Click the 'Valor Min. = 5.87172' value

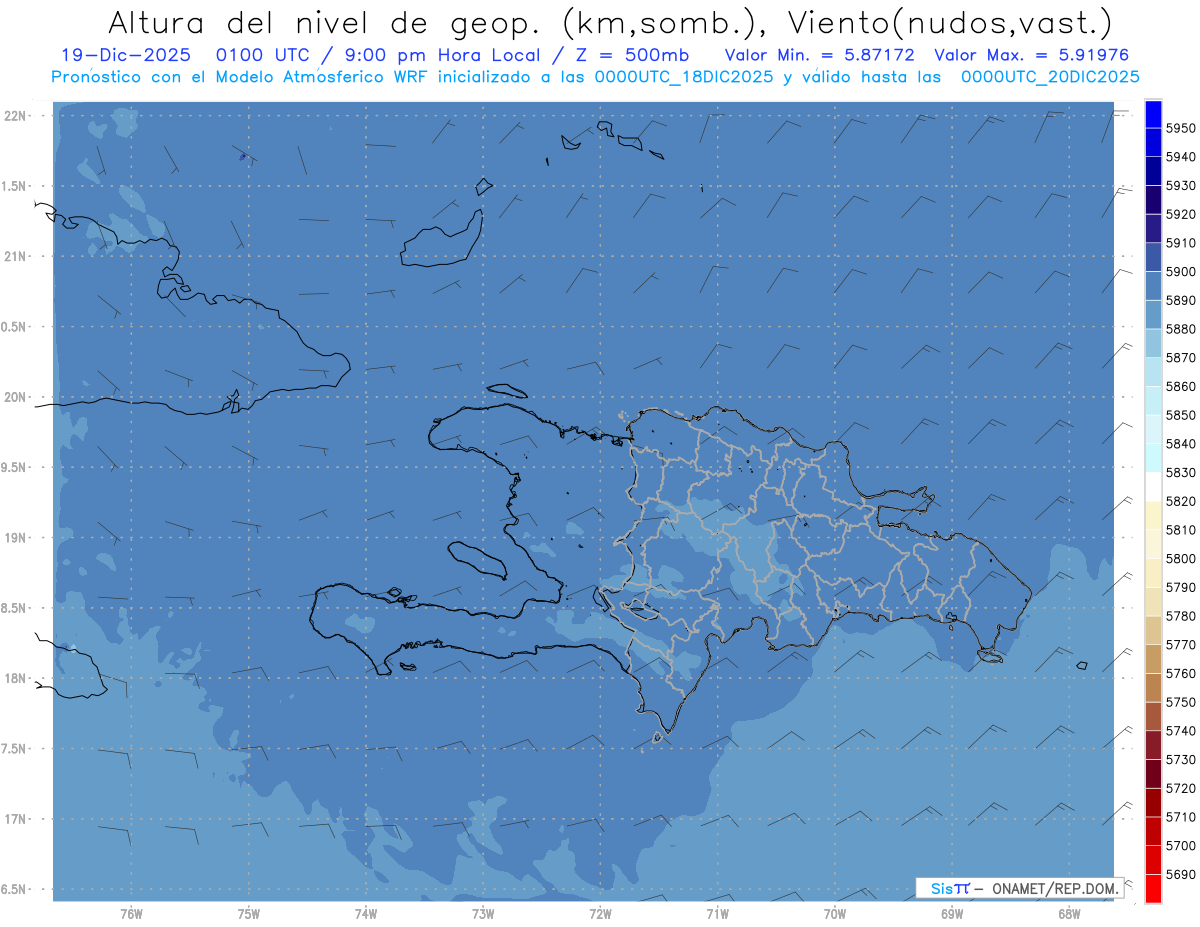(x=819, y=55)
